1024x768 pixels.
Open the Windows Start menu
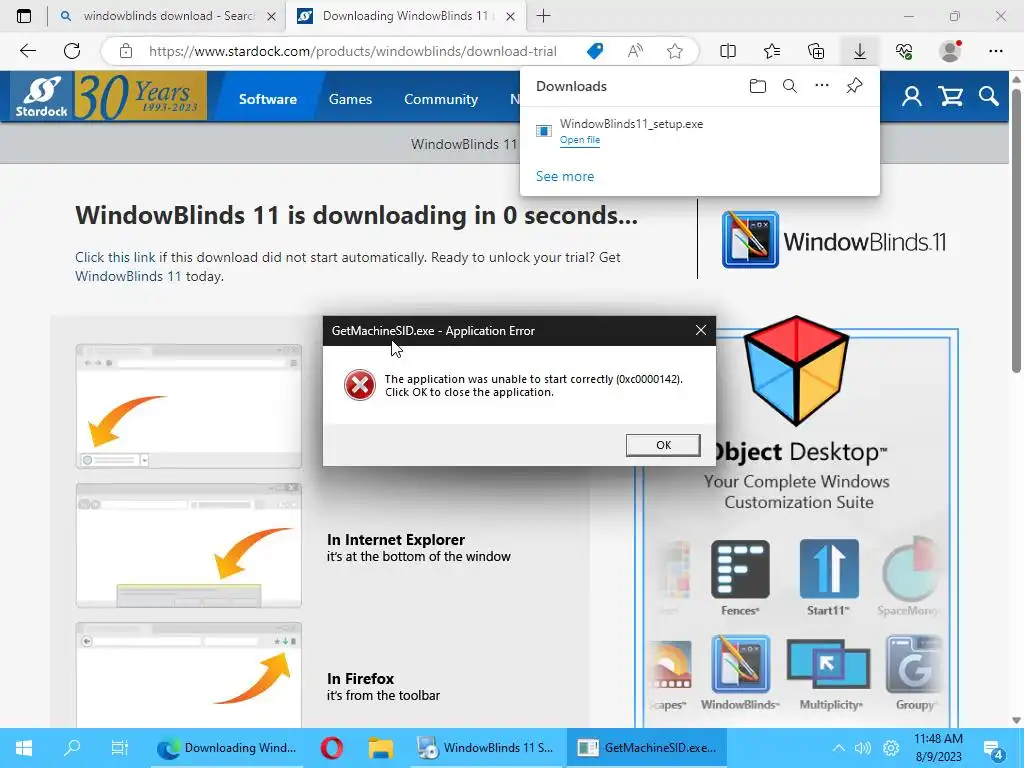click(x=24, y=748)
